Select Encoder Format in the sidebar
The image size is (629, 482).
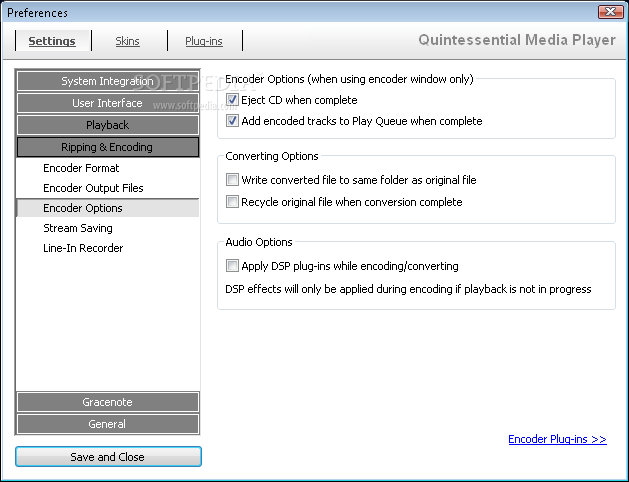pyautogui.click(x=108, y=168)
